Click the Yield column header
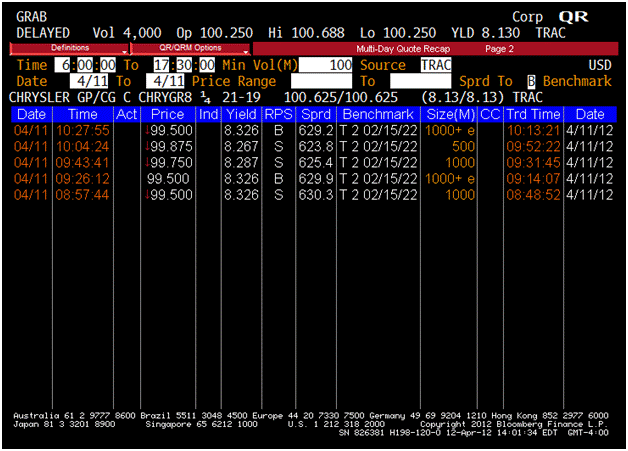This screenshot has width=628, height=451. [241, 115]
